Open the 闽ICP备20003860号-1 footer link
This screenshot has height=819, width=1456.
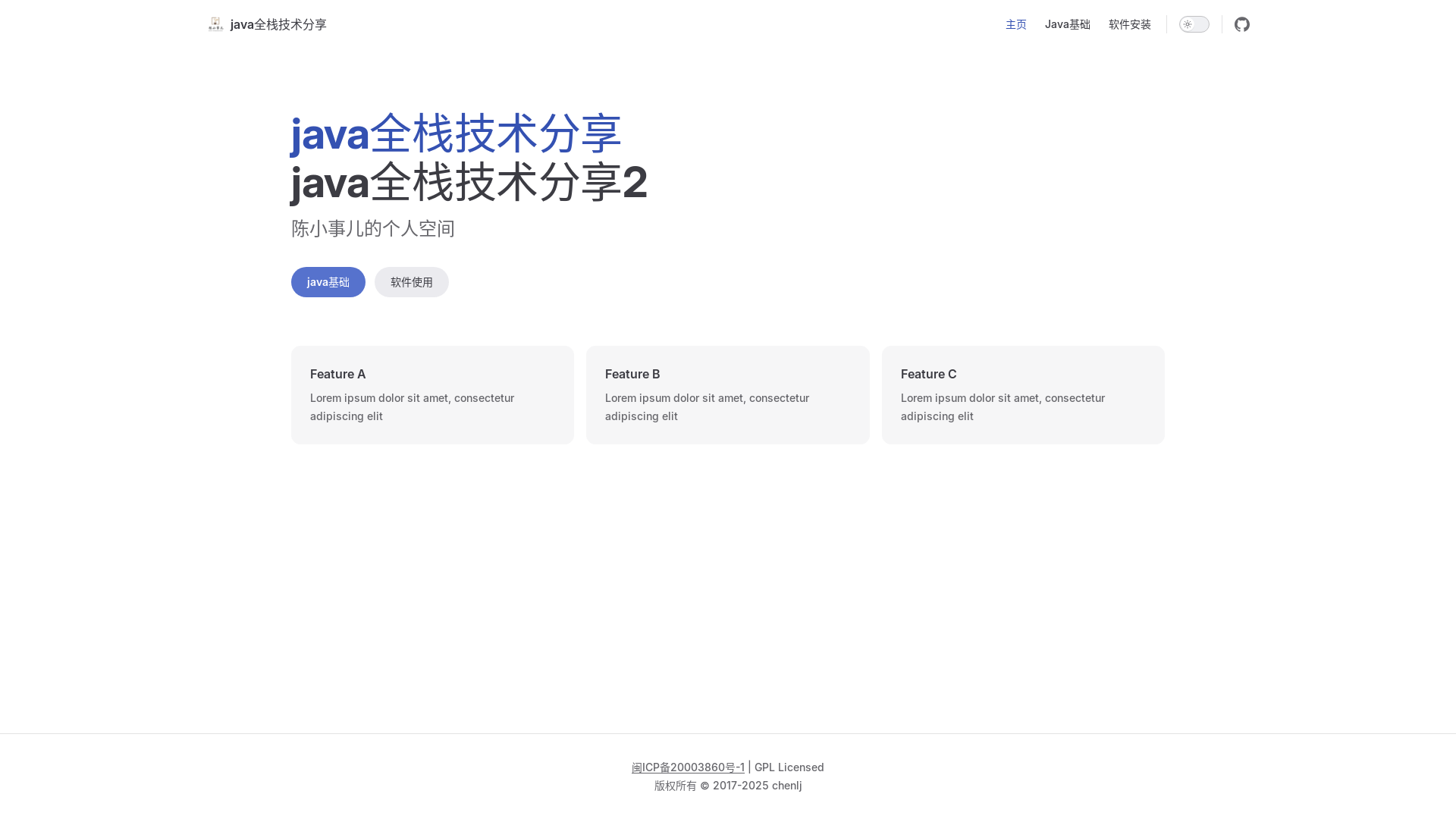point(688,767)
